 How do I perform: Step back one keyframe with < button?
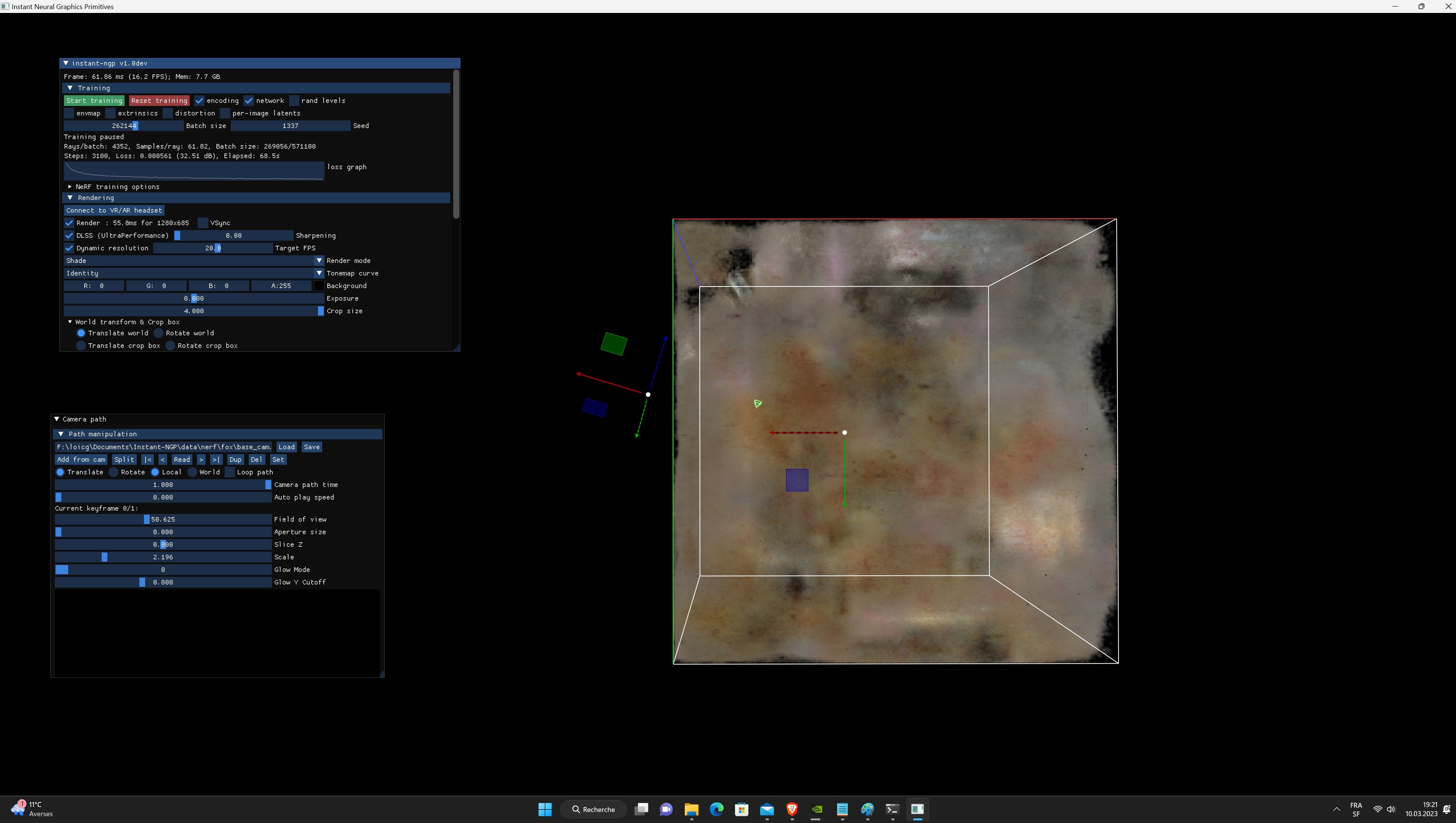(162, 459)
